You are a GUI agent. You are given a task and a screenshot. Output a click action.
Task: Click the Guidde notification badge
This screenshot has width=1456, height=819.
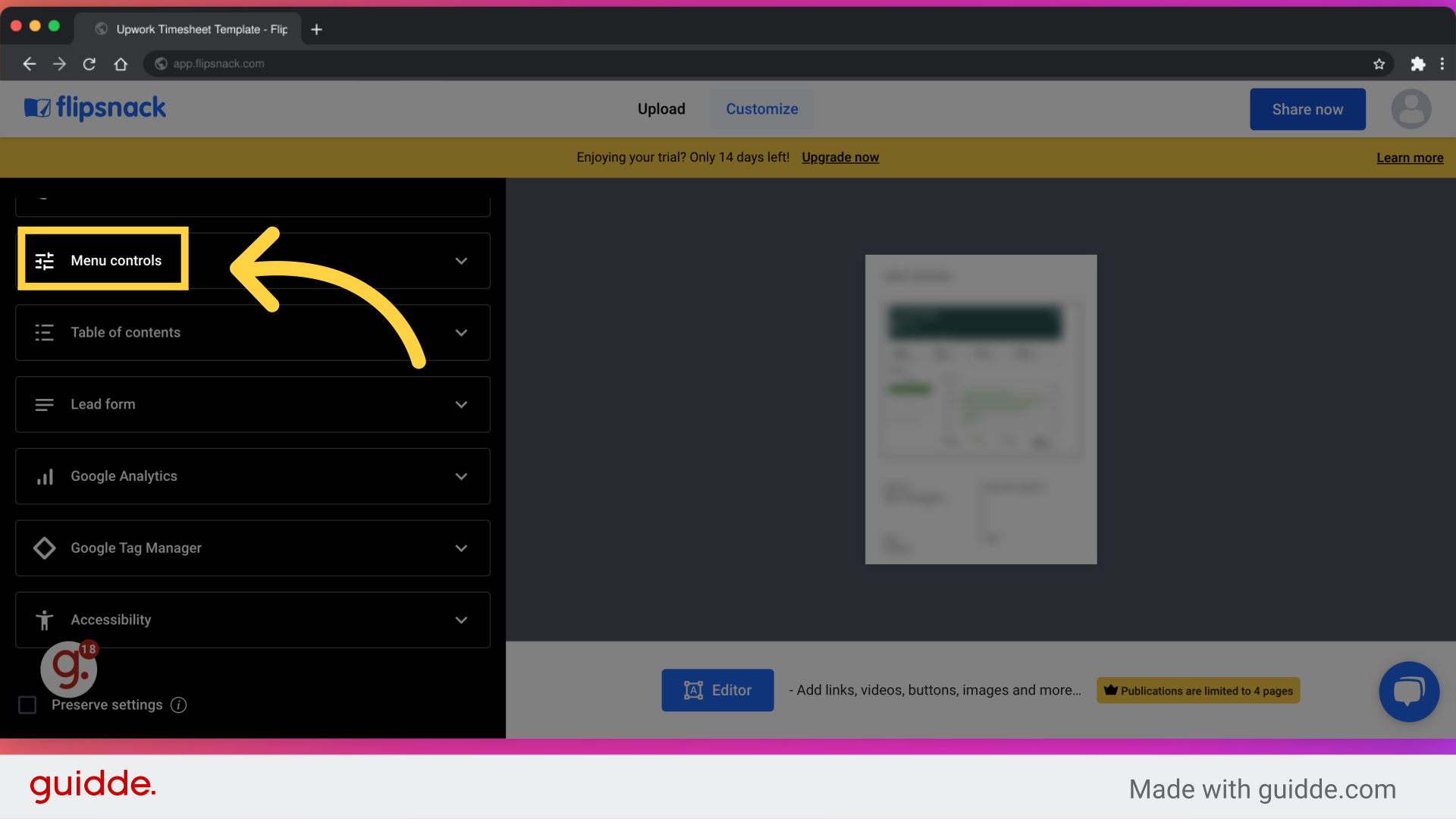[x=88, y=649]
